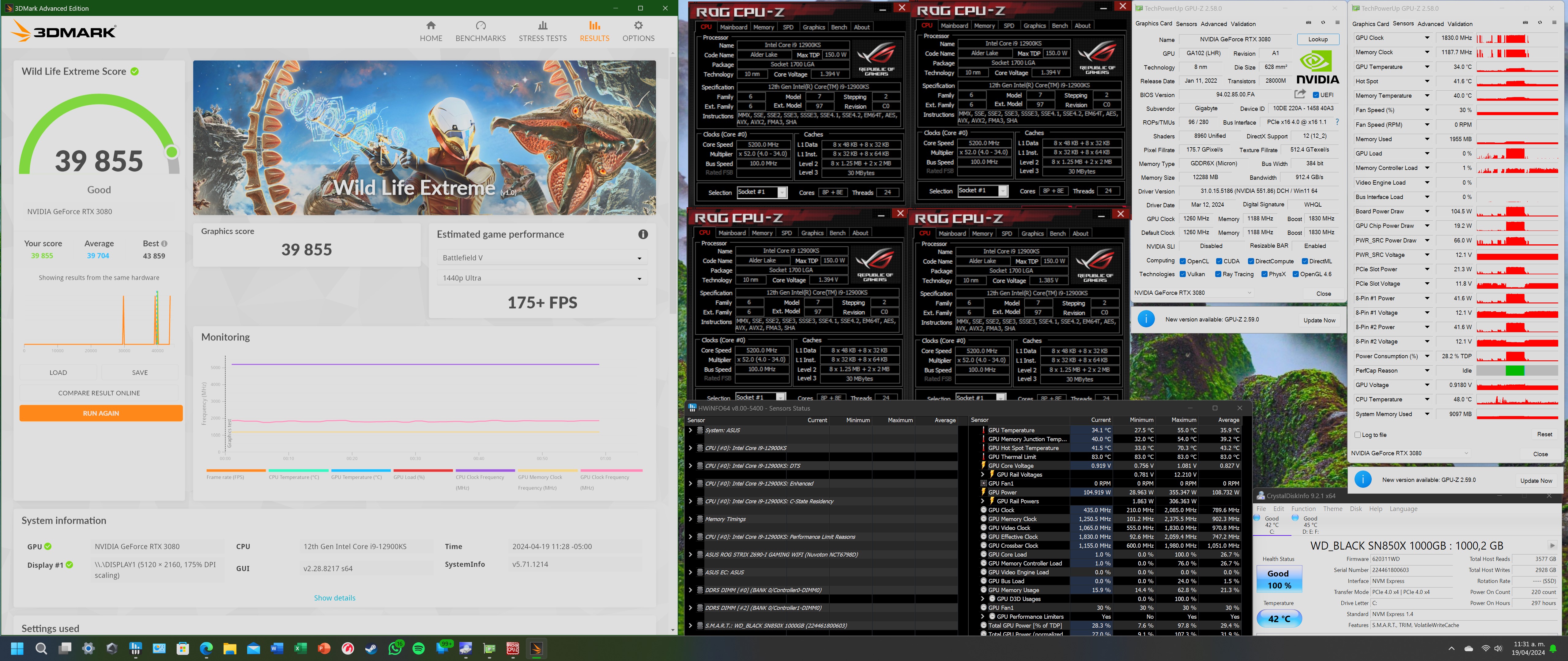Open the Theme menu in CrystalDiskInfo
This screenshot has height=661, width=1568.
click(x=1332, y=509)
